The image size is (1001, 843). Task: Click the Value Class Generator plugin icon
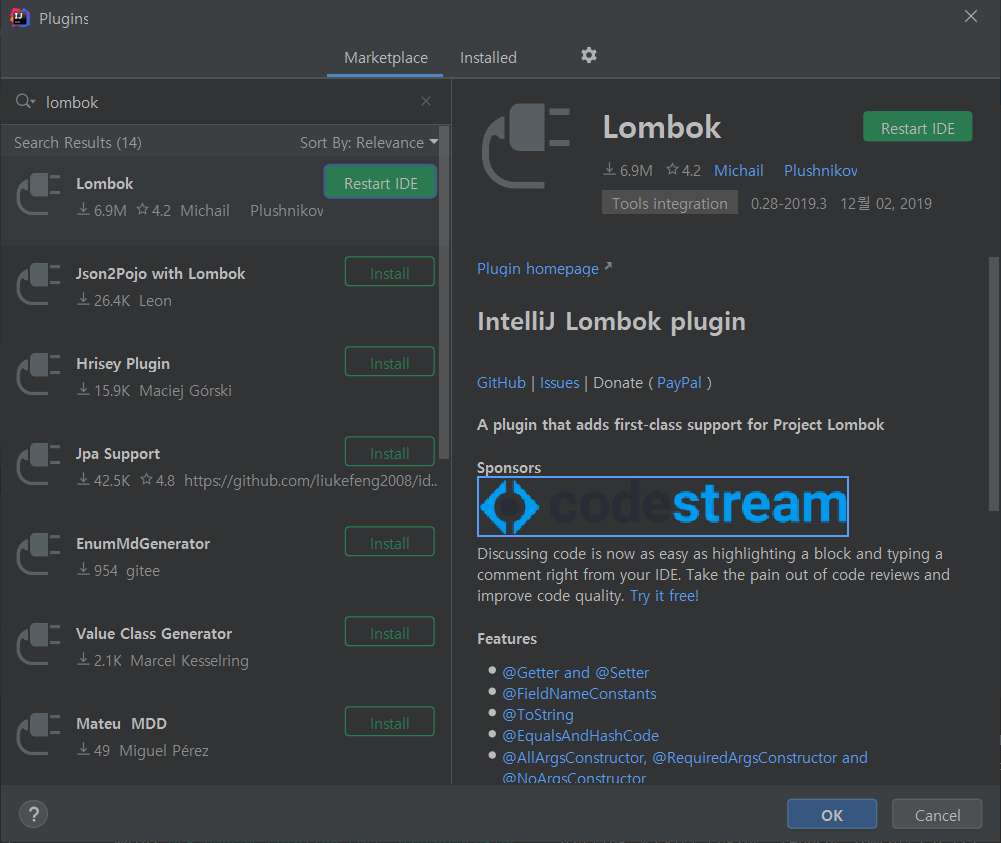coord(38,645)
